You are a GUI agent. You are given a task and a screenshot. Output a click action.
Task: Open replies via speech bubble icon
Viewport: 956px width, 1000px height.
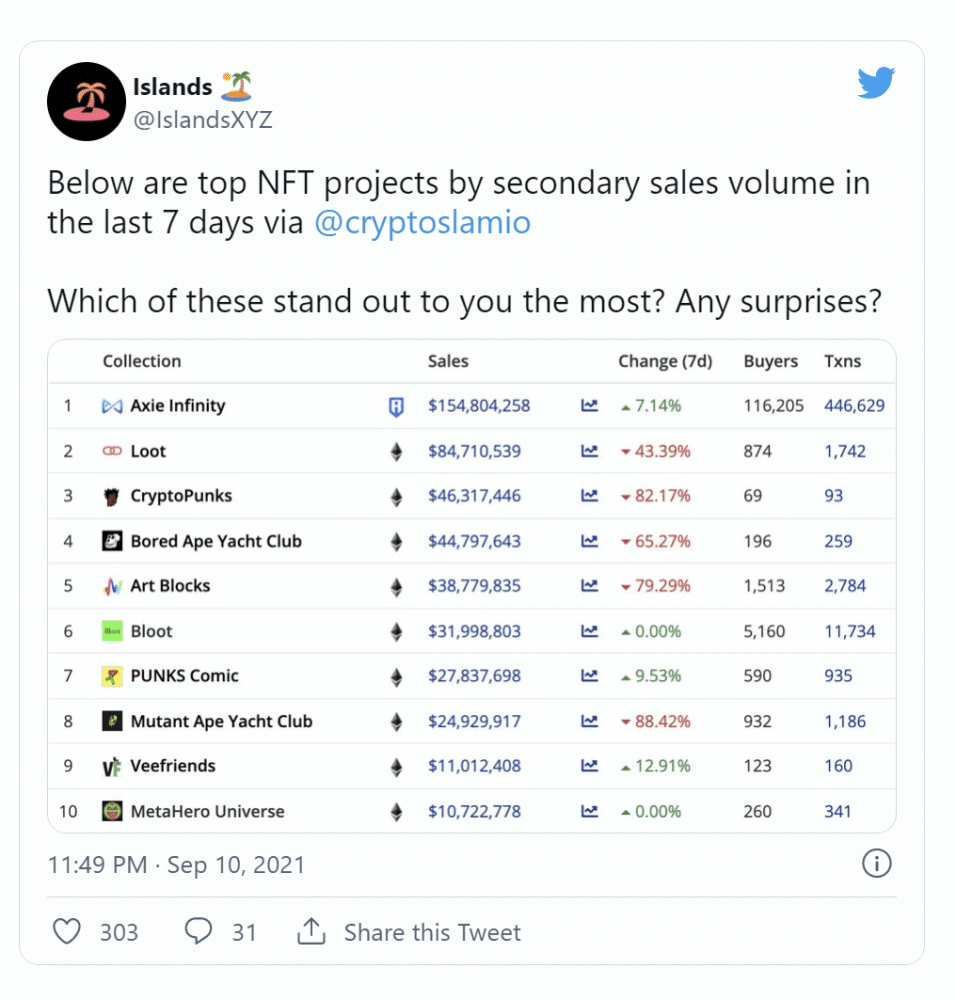tap(198, 932)
